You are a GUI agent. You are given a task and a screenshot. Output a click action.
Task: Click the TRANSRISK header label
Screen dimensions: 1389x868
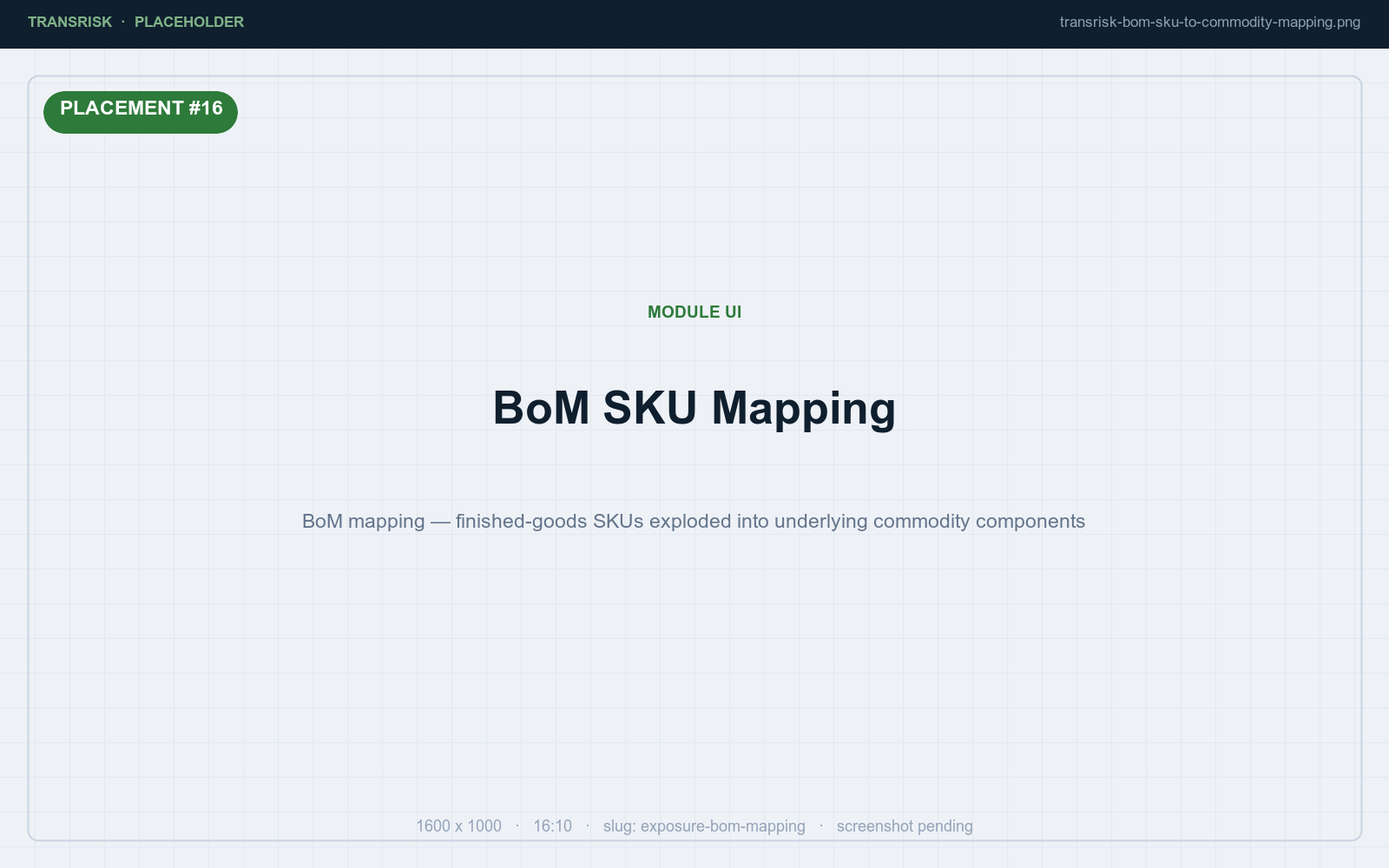pyautogui.click(x=69, y=22)
